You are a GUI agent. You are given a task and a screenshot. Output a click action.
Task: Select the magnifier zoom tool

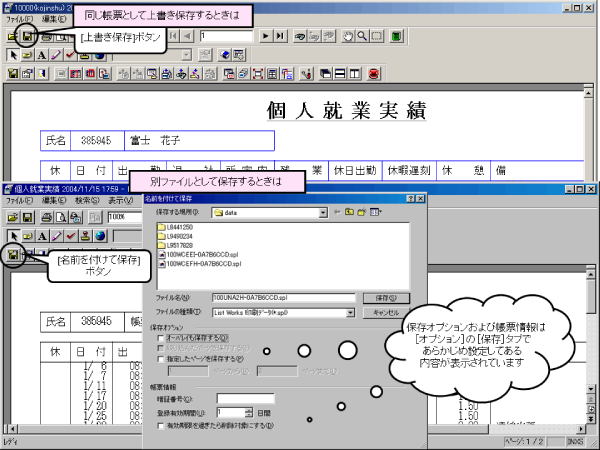tap(362, 36)
